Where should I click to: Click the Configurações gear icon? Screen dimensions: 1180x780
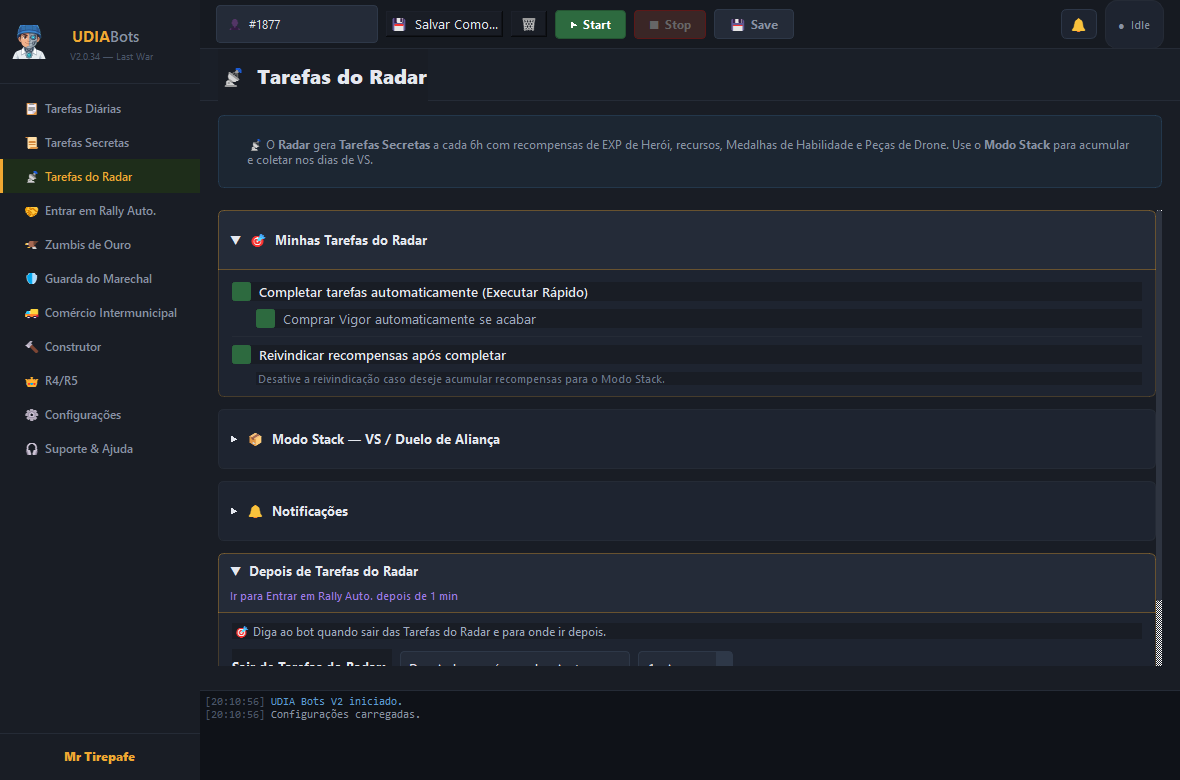[32, 415]
